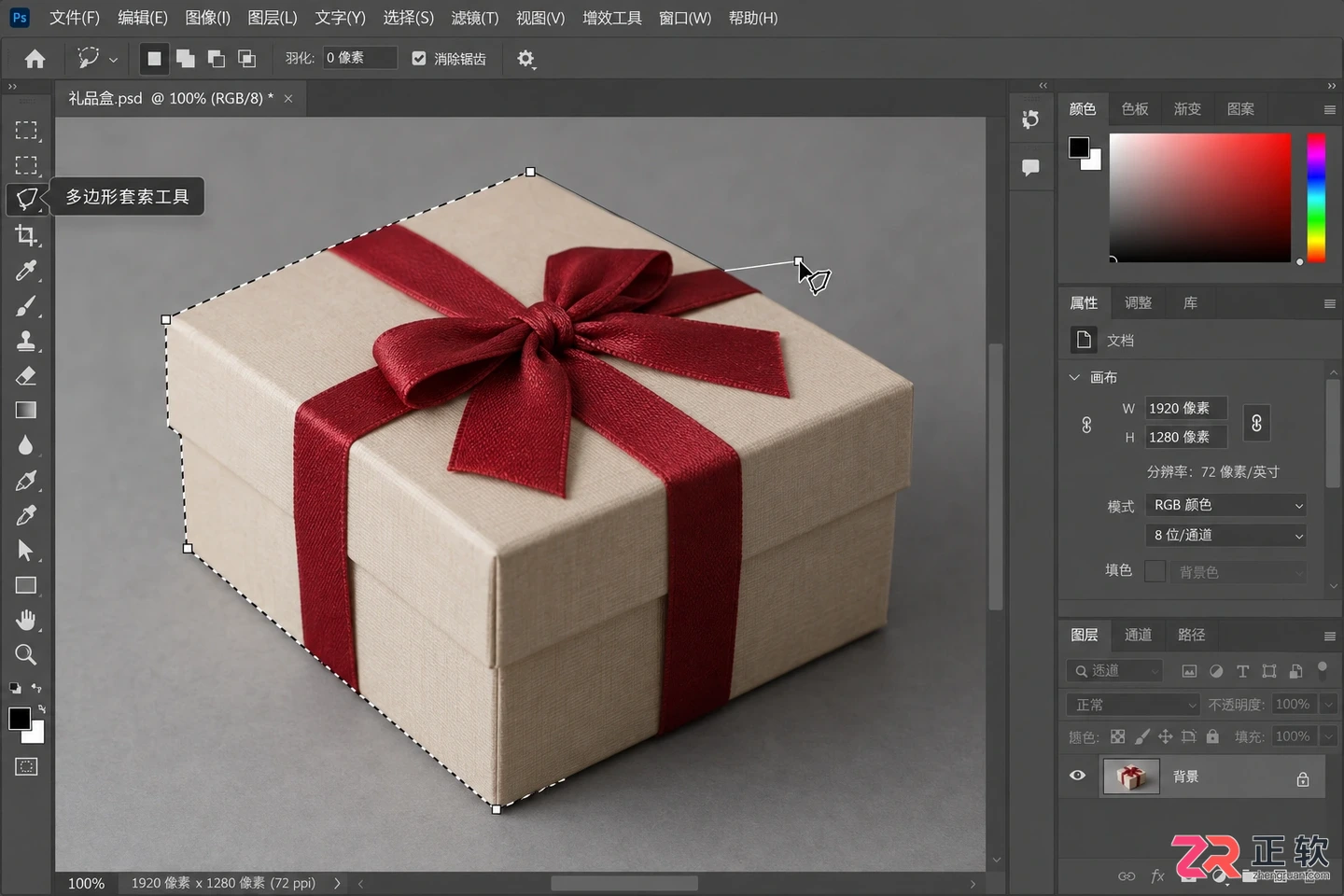Click the 羽化 feather input field

pos(359,58)
